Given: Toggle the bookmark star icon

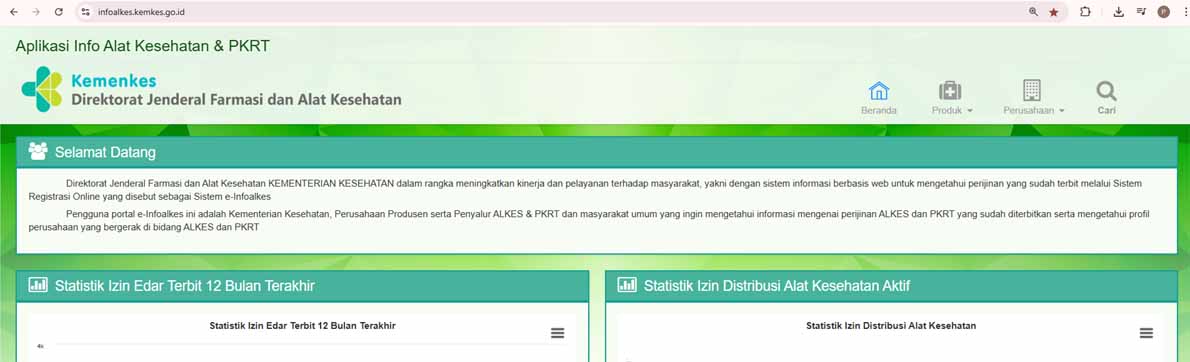Looking at the screenshot, I should pyautogui.click(x=1053, y=12).
